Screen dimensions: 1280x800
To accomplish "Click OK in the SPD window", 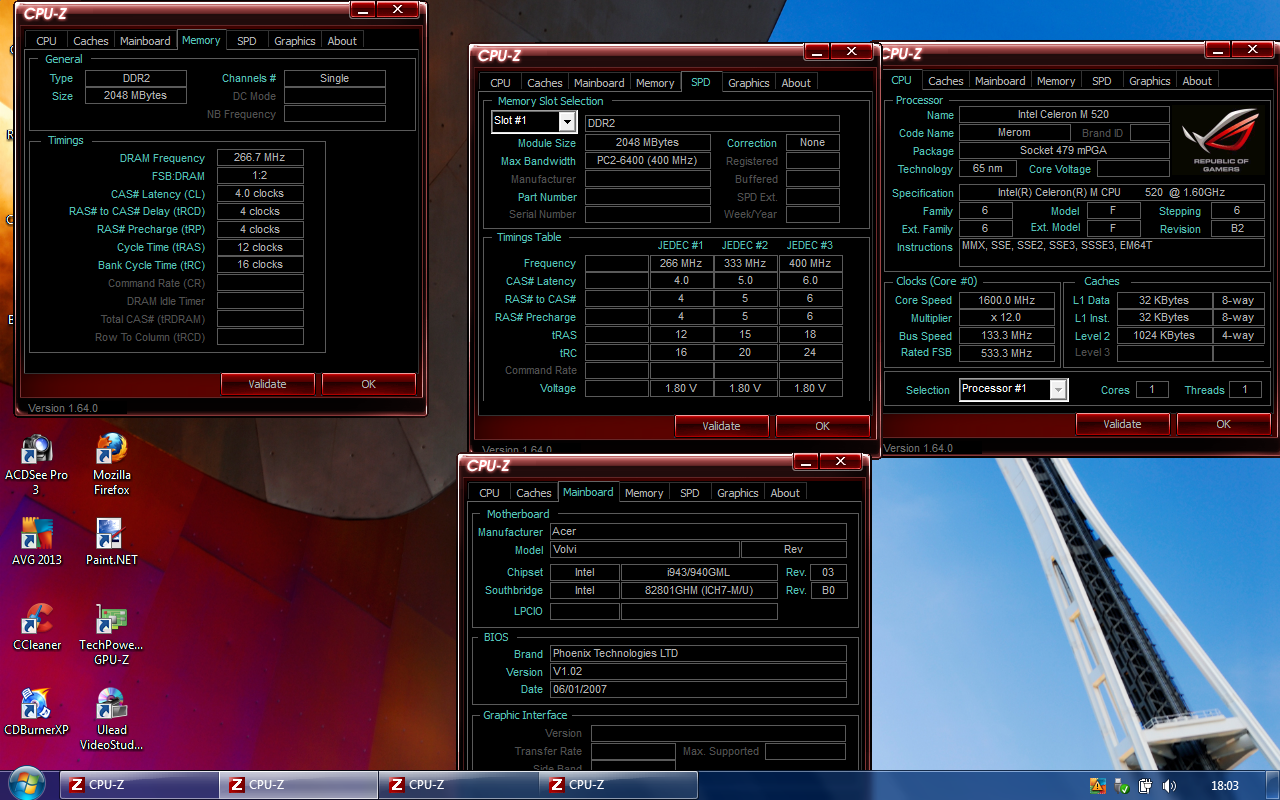I will (823, 426).
